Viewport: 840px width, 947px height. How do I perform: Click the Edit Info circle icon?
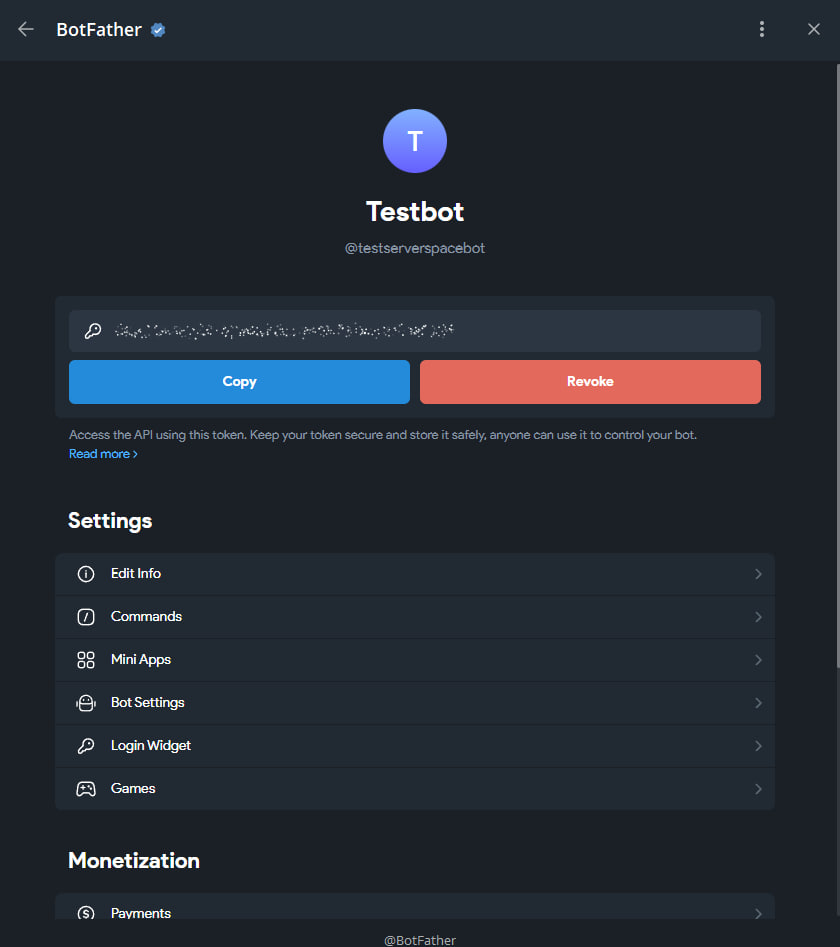click(86, 574)
